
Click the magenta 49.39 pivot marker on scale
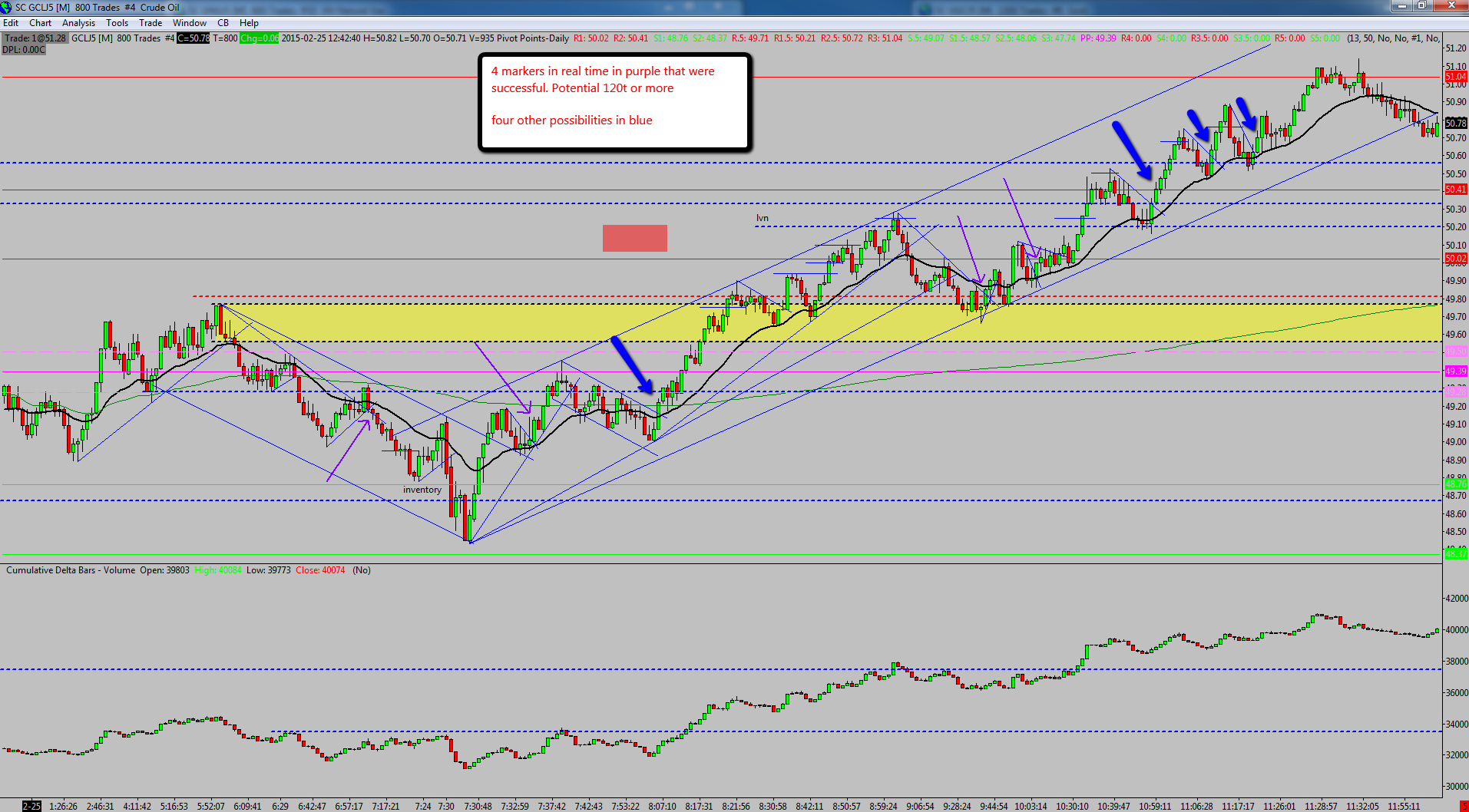1456,371
